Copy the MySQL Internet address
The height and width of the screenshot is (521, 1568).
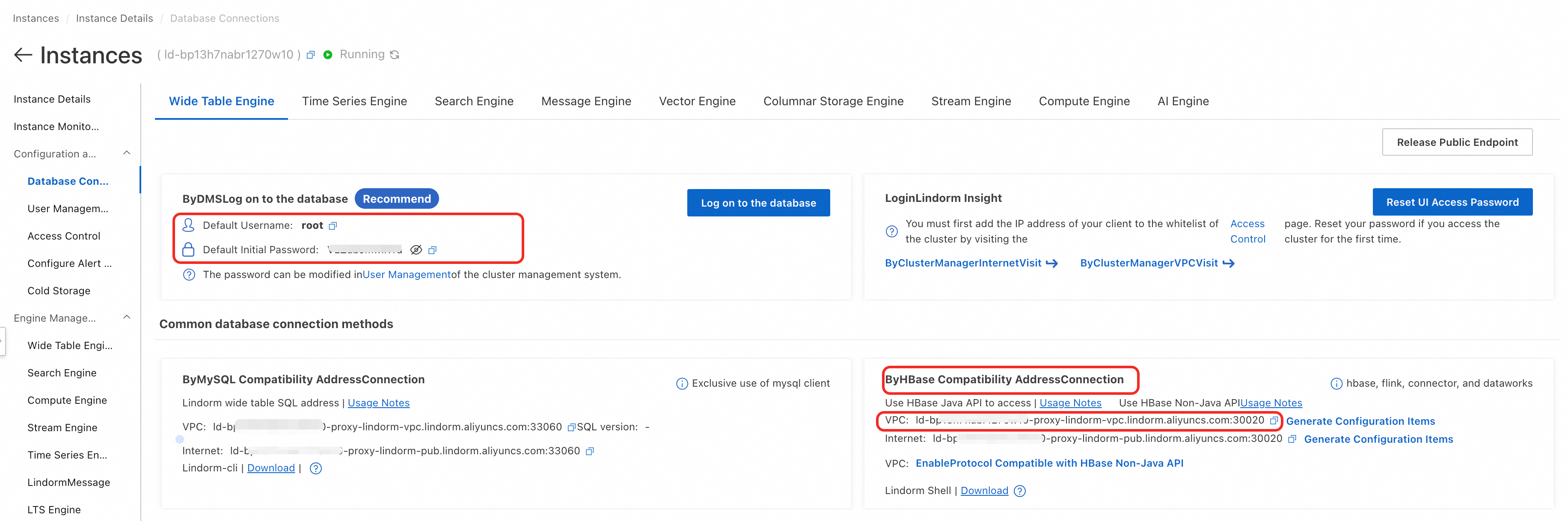tap(589, 451)
